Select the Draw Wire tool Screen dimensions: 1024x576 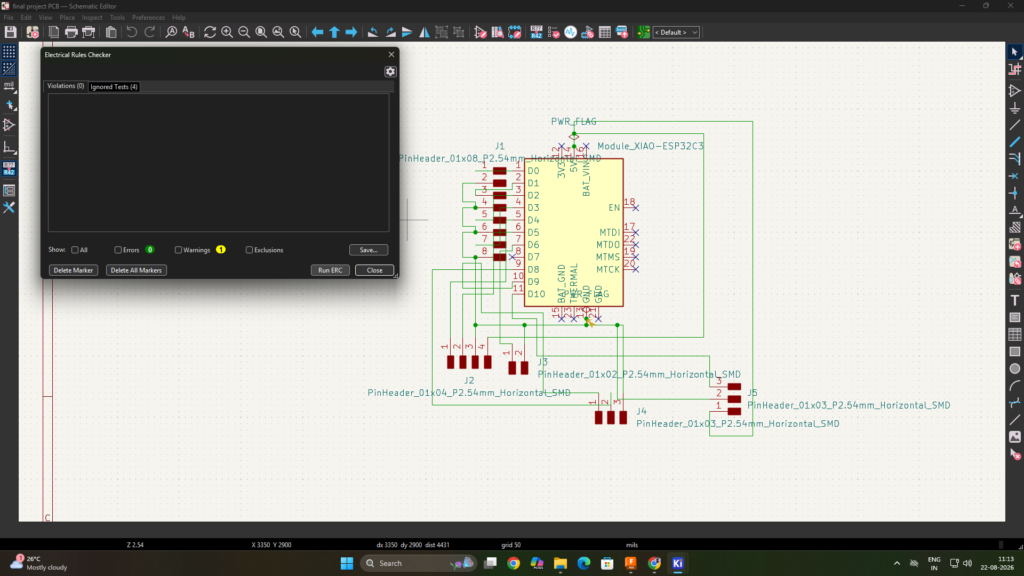[1015, 125]
